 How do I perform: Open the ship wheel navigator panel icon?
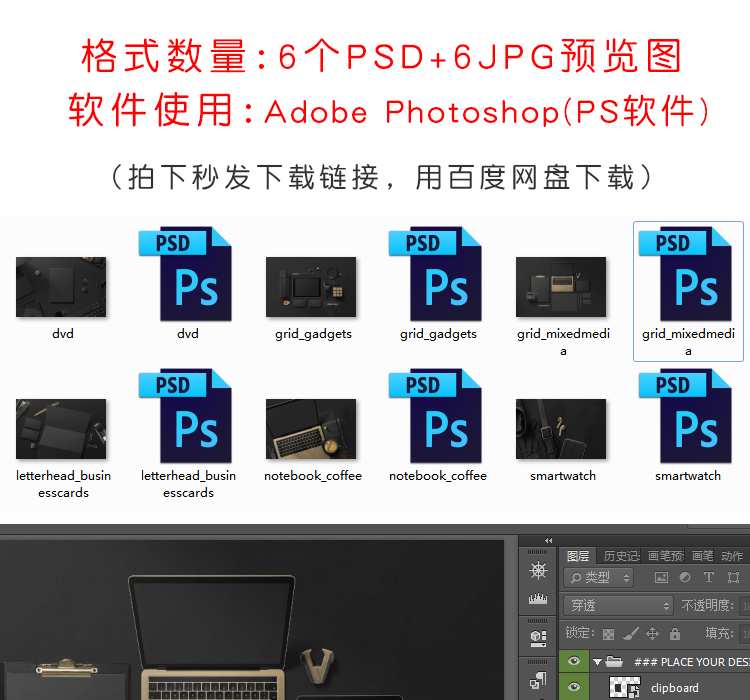pos(538,571)
